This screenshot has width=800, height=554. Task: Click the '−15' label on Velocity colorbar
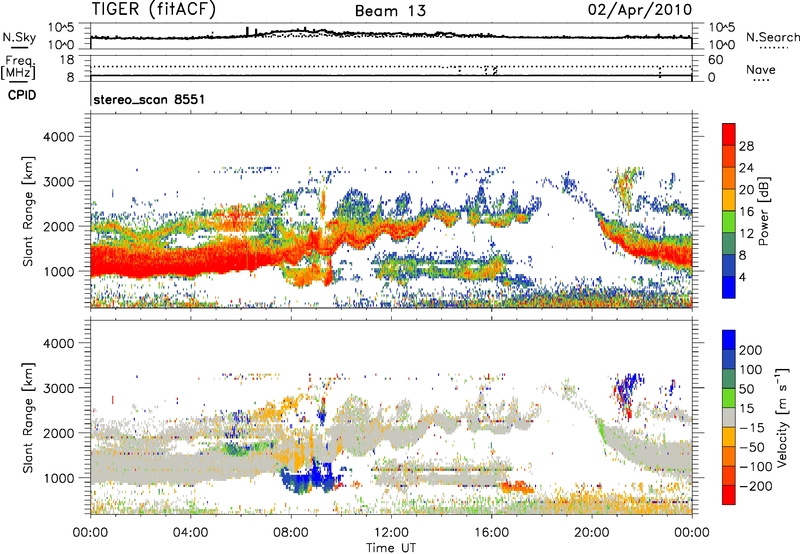[x=752, y=427]
